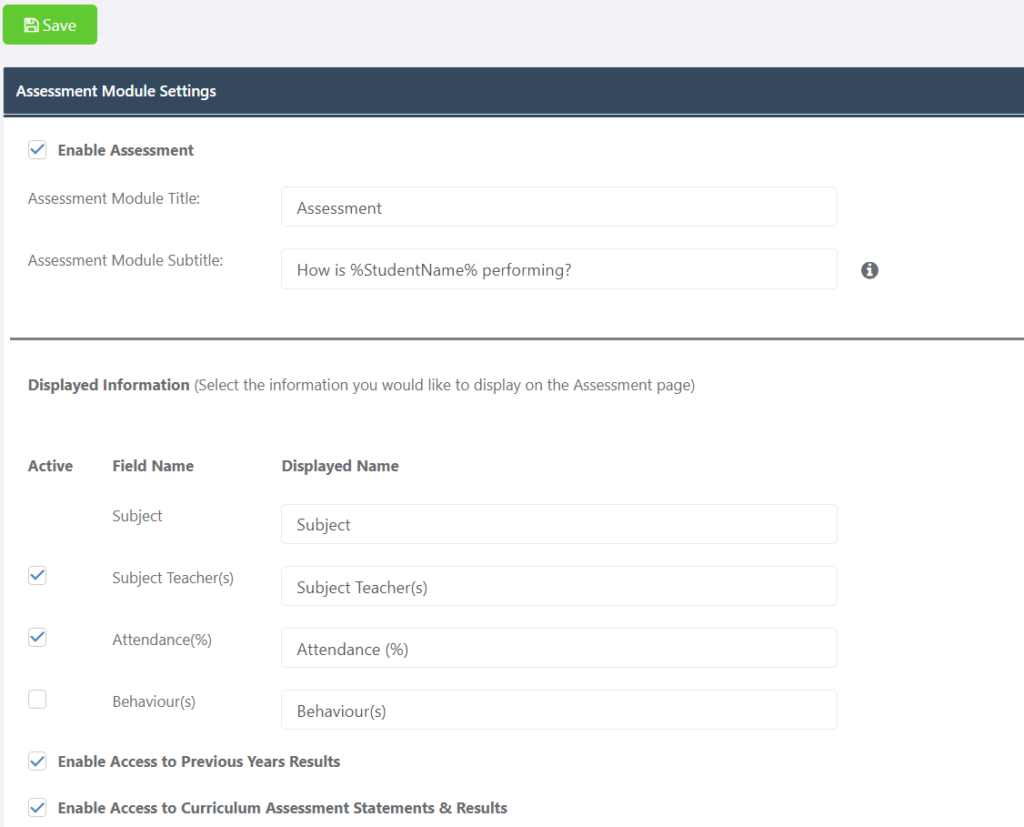Screen dimensions: 1024x827
Task: Click the Assessment Module Settings header bar
Action: click(x=514, y=91)
